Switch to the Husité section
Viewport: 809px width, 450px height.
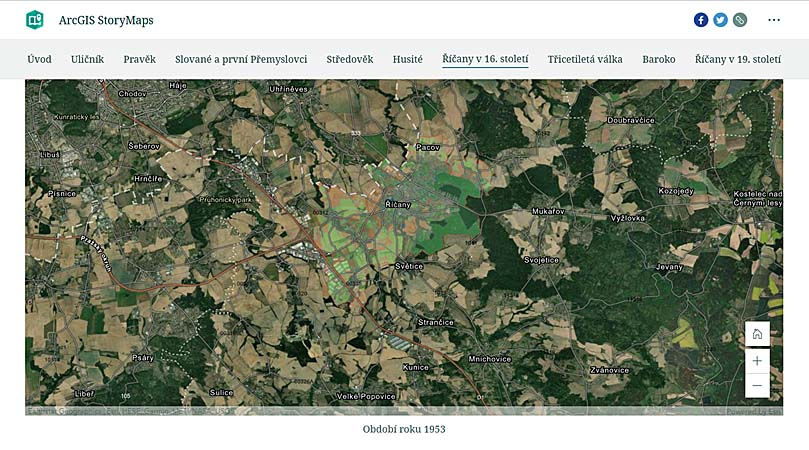[408, 59]
